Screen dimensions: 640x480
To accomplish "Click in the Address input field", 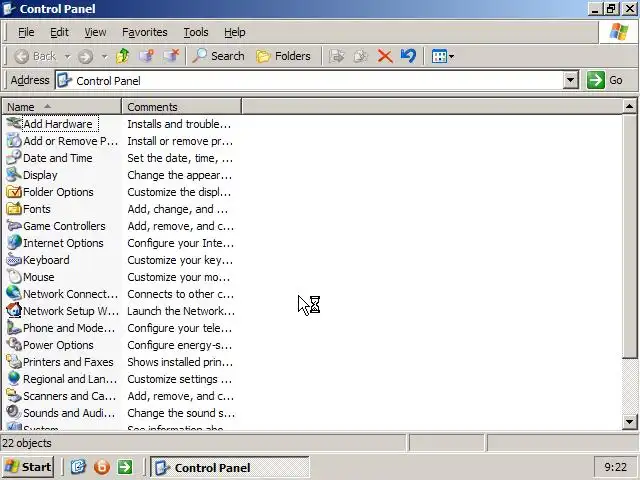I will pyautogui.click(x=309, y=80).
